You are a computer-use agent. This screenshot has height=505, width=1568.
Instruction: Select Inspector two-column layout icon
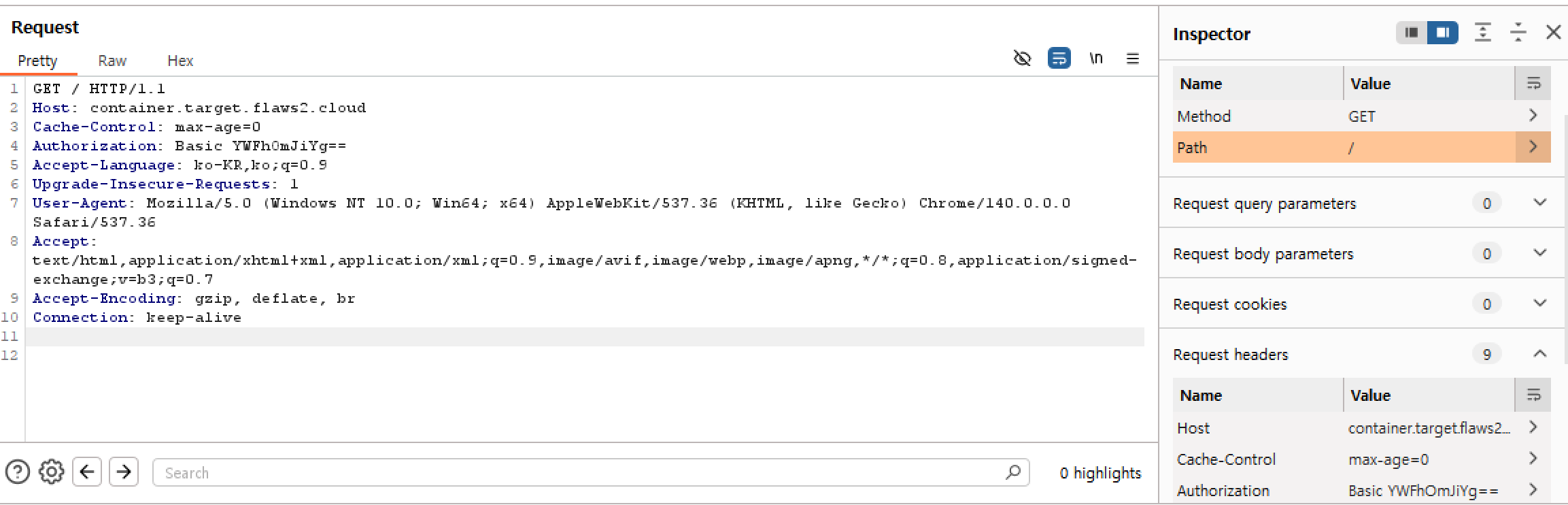click(1442, 33)
